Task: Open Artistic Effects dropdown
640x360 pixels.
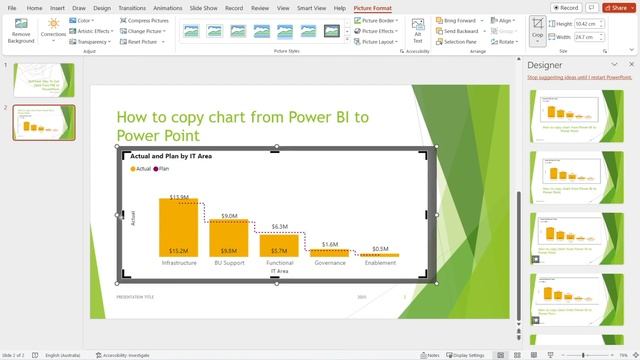Action: (91, 31)
